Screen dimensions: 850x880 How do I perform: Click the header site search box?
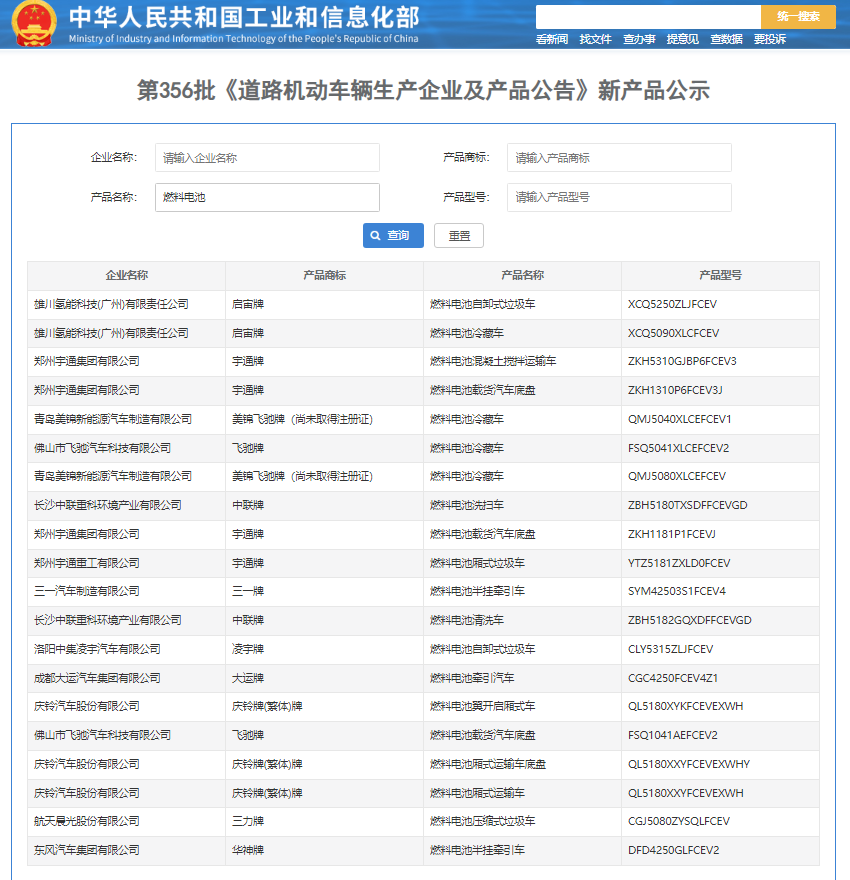[648, 17]
